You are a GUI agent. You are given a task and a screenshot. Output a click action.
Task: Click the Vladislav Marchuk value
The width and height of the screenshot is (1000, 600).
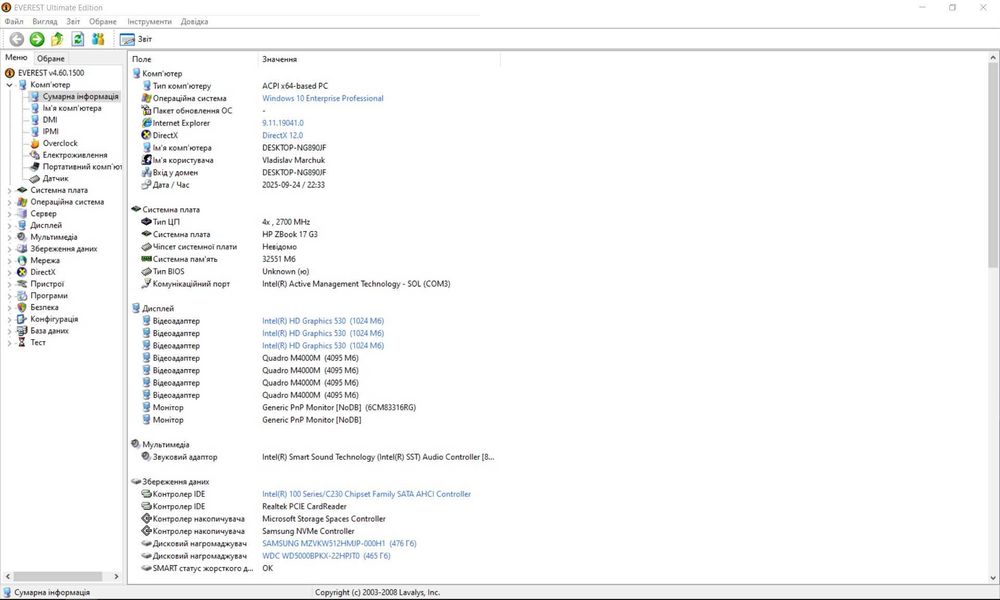(293, 160)
